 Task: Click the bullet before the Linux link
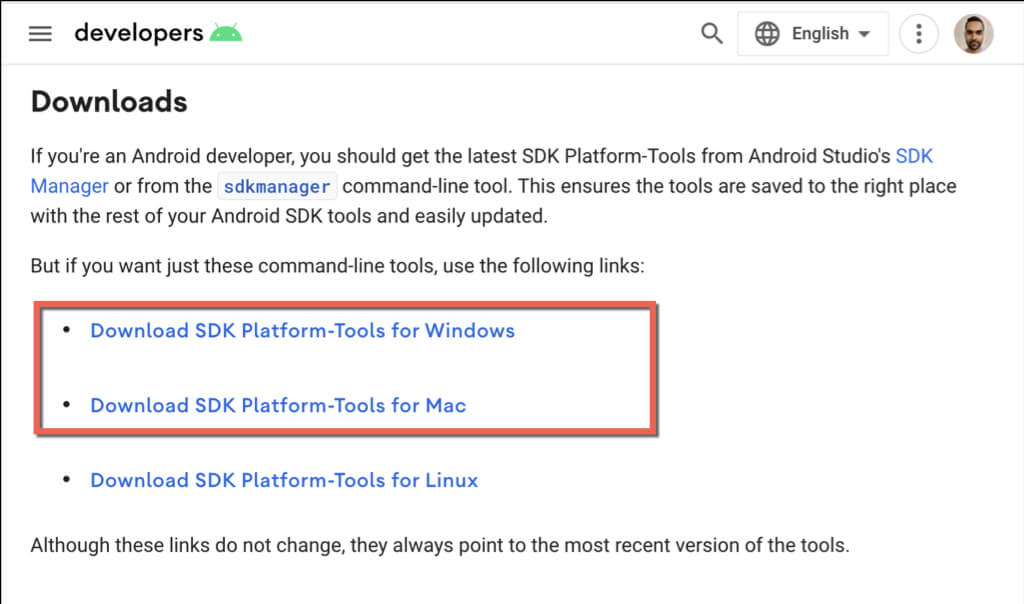coord(67,480)
